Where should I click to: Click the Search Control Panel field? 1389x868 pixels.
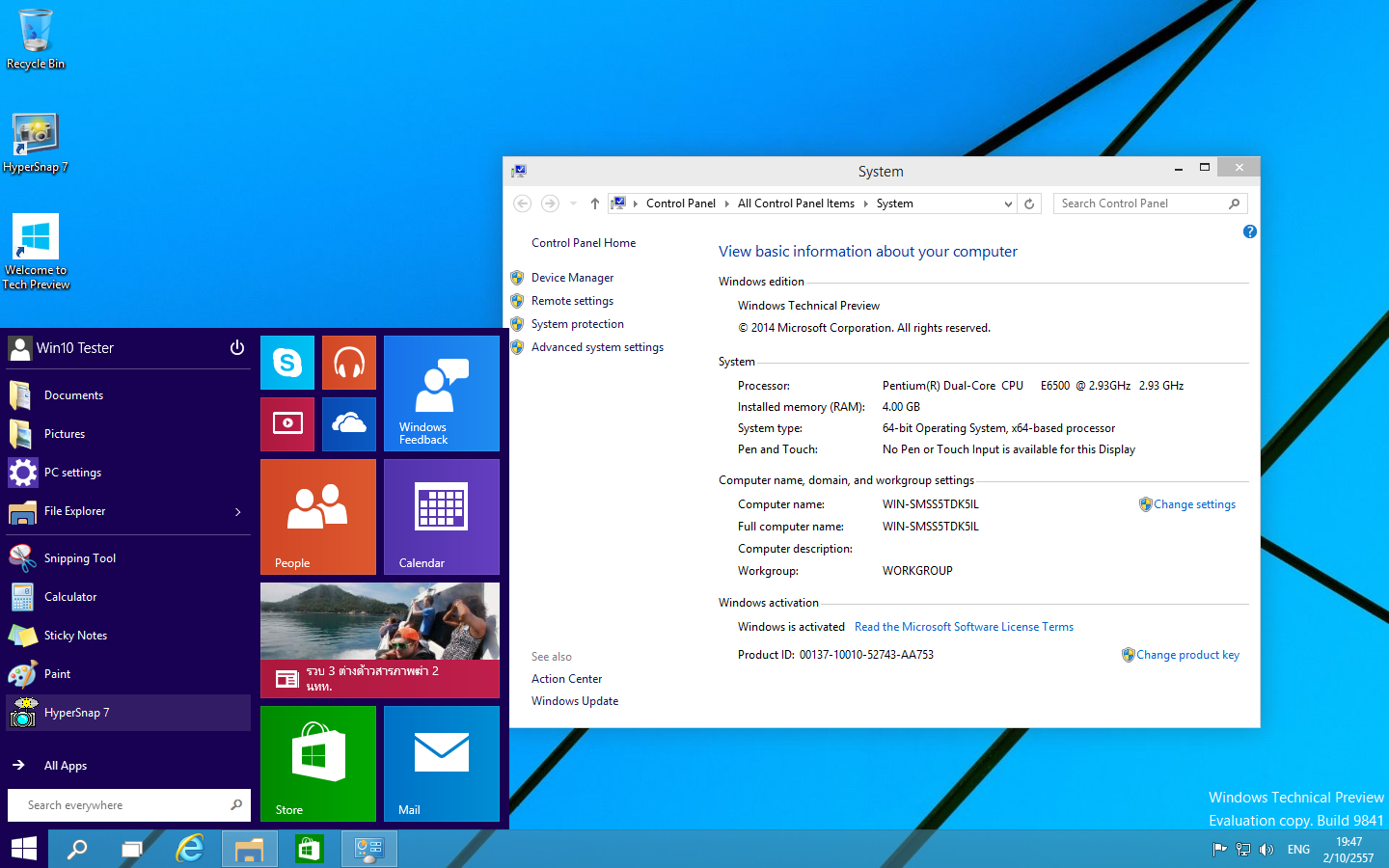(1141, 203)
